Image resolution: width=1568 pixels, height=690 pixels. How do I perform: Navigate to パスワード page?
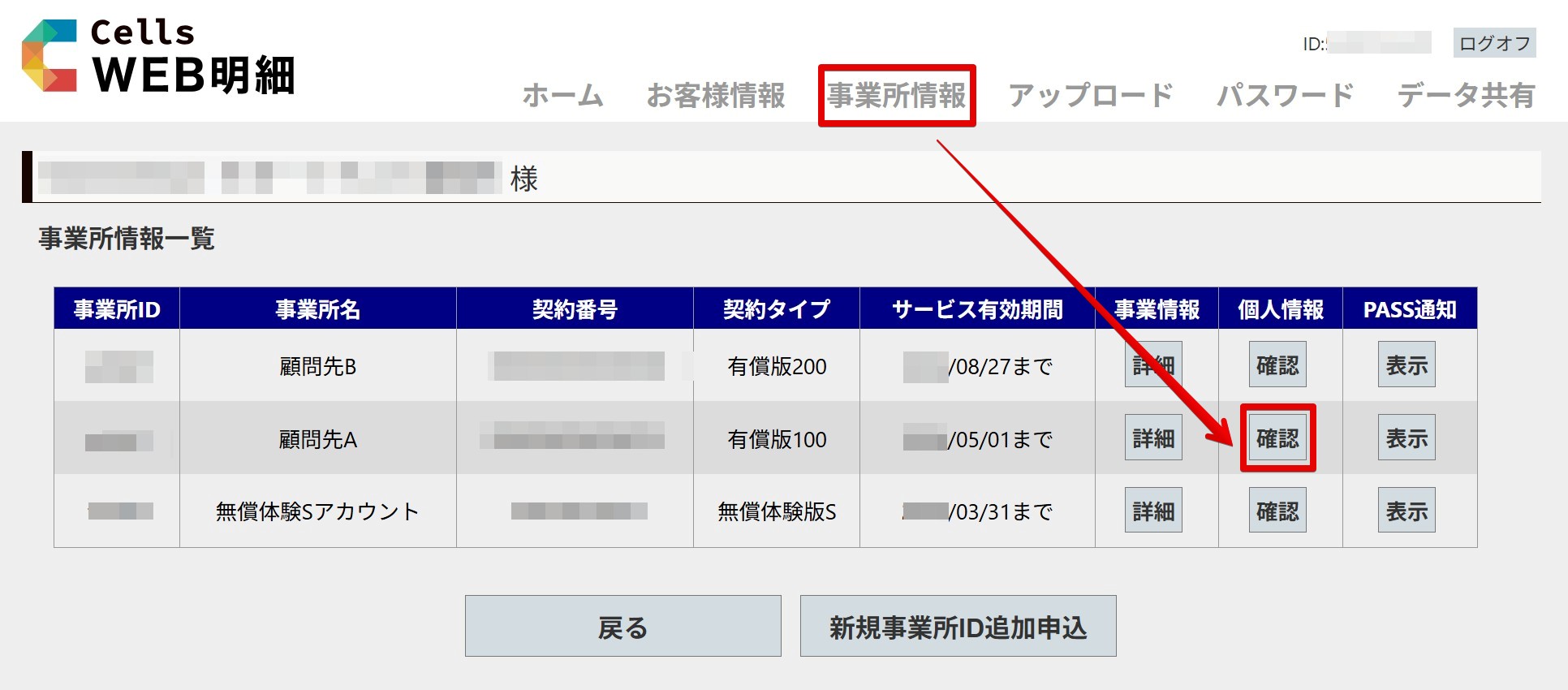coord(1285,96)
